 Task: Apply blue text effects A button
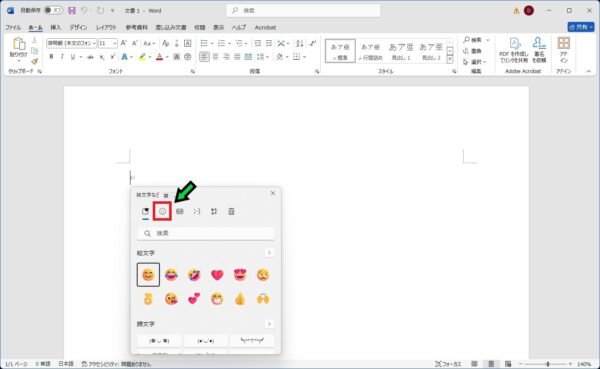pos(124,57)
